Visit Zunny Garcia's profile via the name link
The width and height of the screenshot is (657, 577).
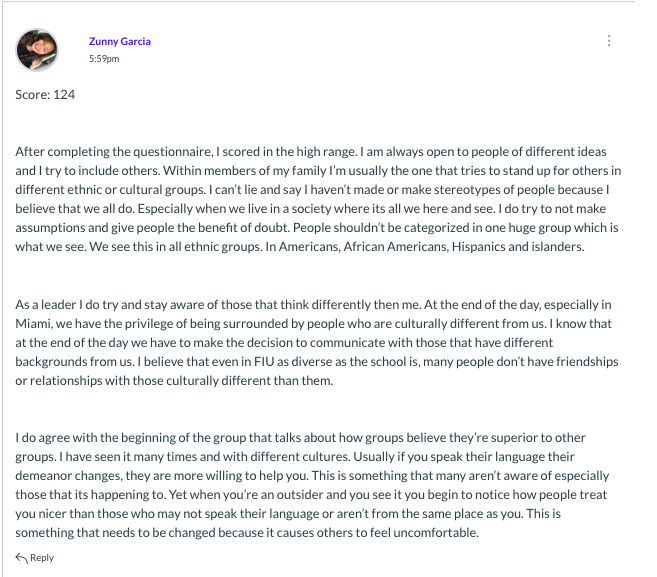(120, 41)
